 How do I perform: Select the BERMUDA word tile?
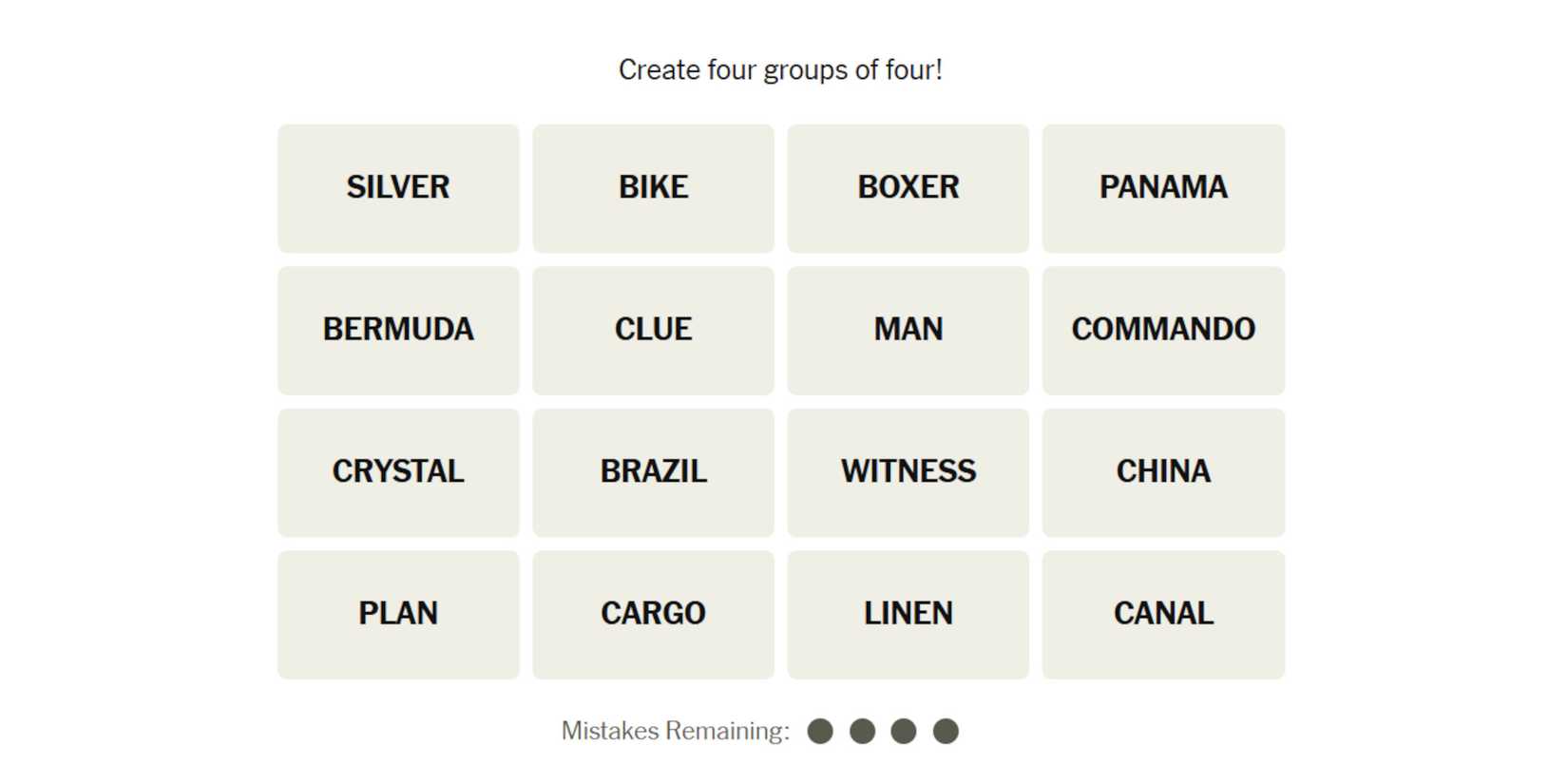tap(398, 330)
